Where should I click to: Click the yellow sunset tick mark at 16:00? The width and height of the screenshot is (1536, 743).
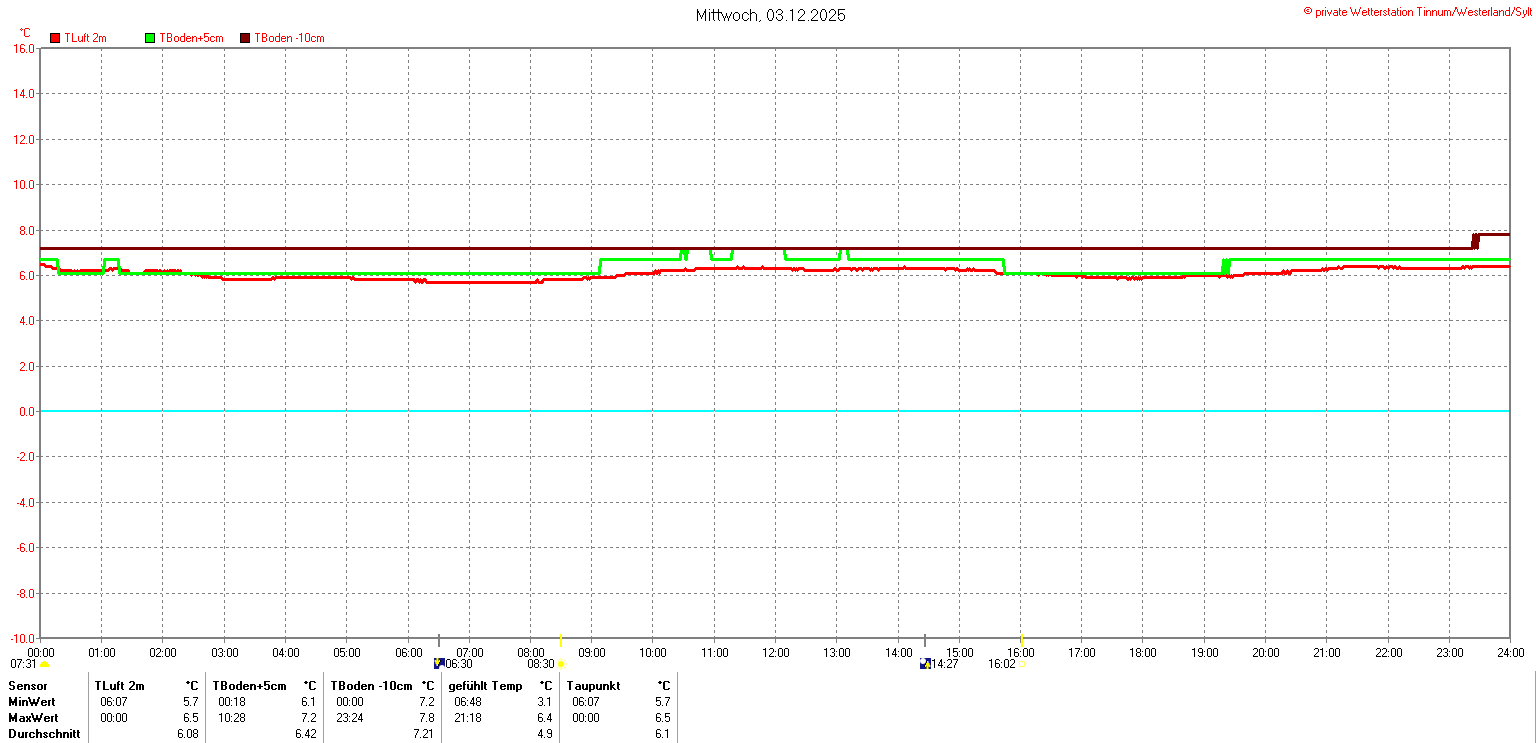1021,640
